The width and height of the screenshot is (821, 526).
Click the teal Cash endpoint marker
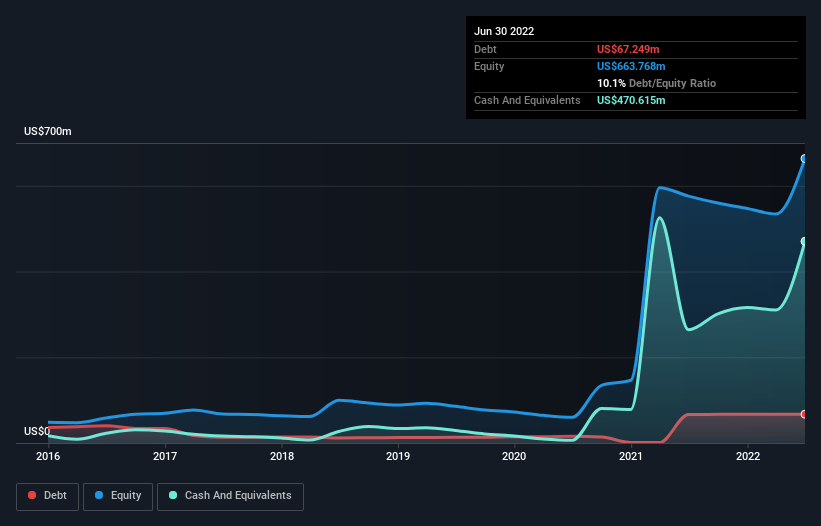tap(804, 241)
